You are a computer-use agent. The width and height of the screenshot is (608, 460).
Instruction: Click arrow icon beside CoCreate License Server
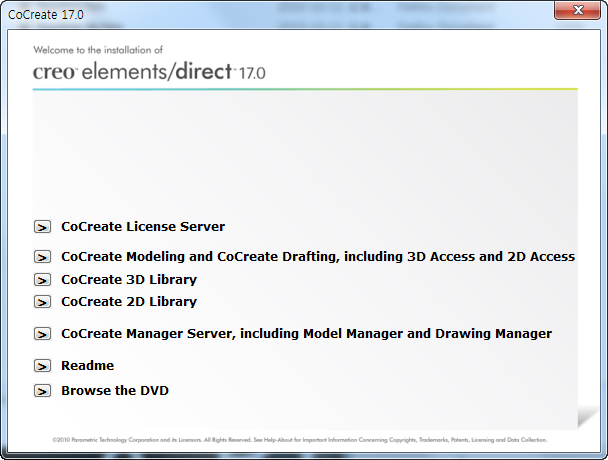click(42, 227)
